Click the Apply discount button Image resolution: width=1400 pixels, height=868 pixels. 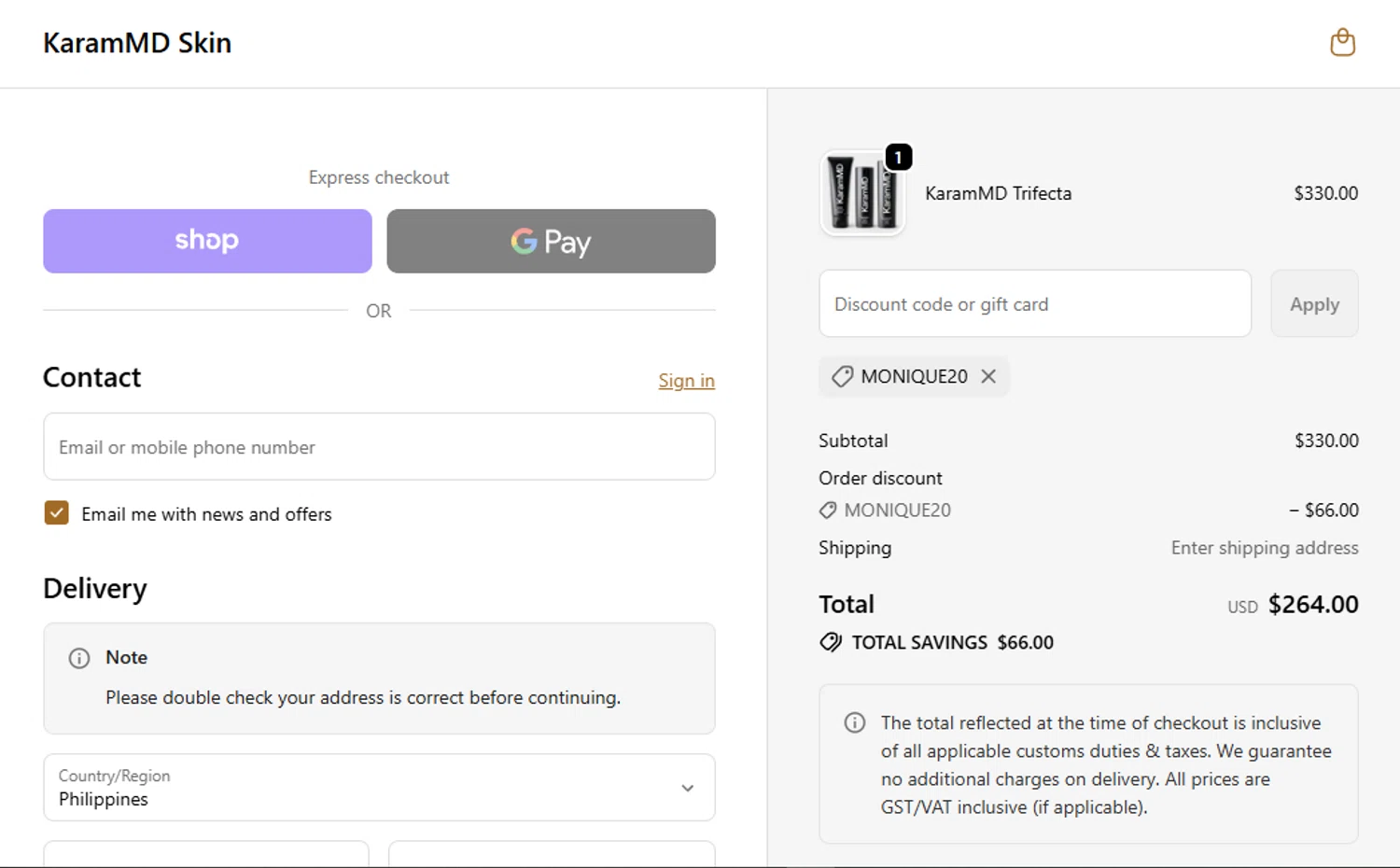(x=1314, y=303)
